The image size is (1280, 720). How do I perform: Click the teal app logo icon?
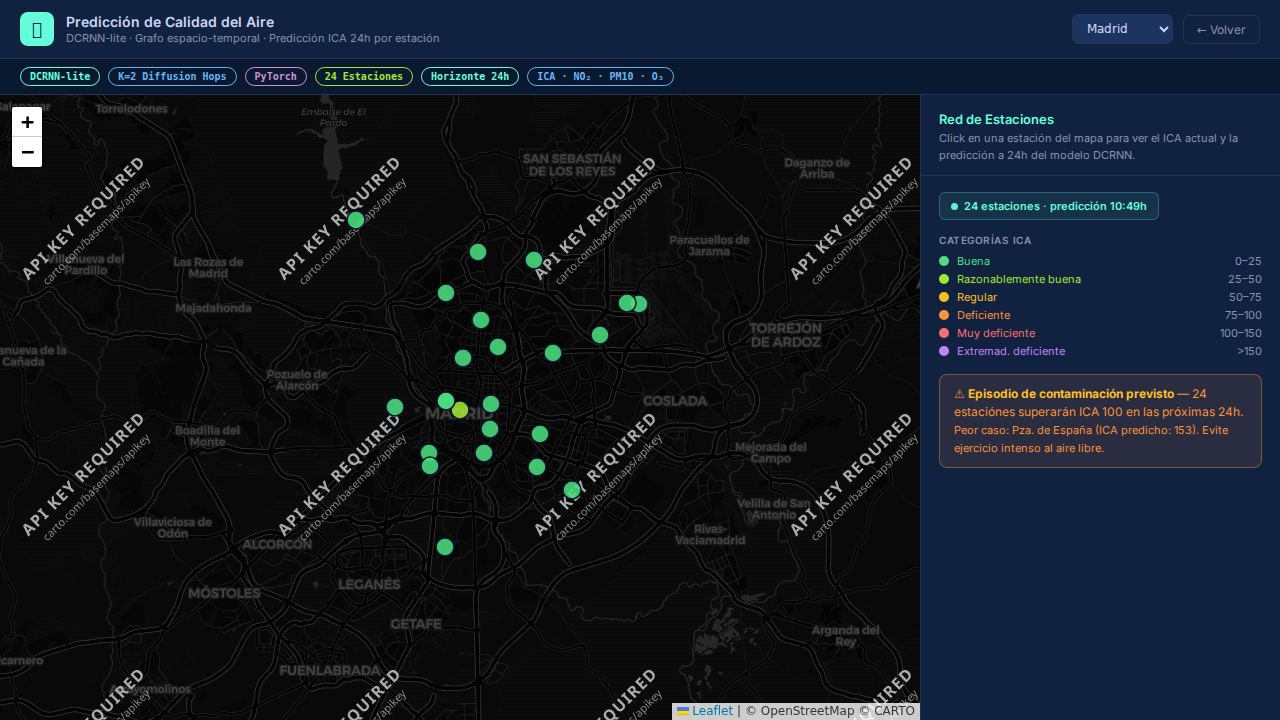click(37, 29)
